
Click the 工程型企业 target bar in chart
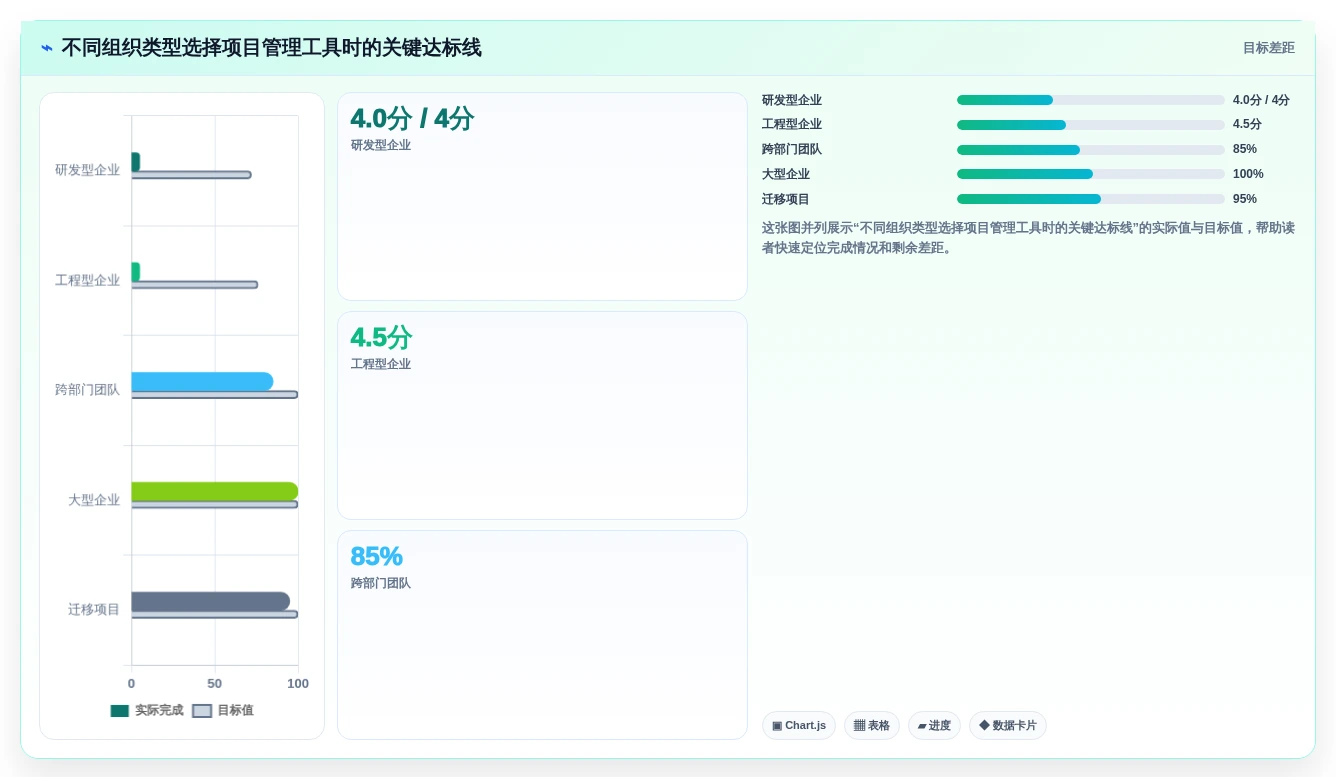click(194, 285)
